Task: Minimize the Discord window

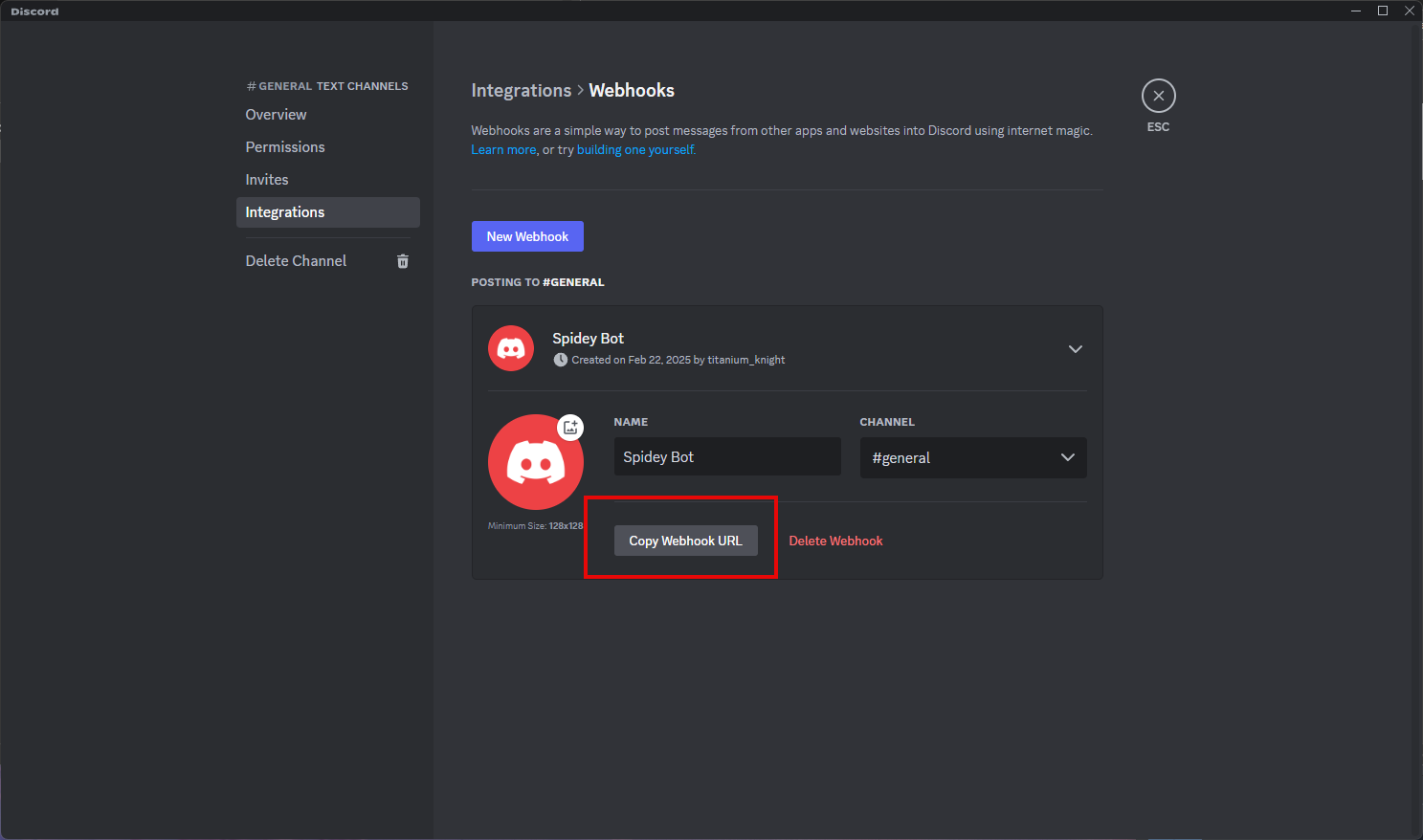Action: [1356, 11]
